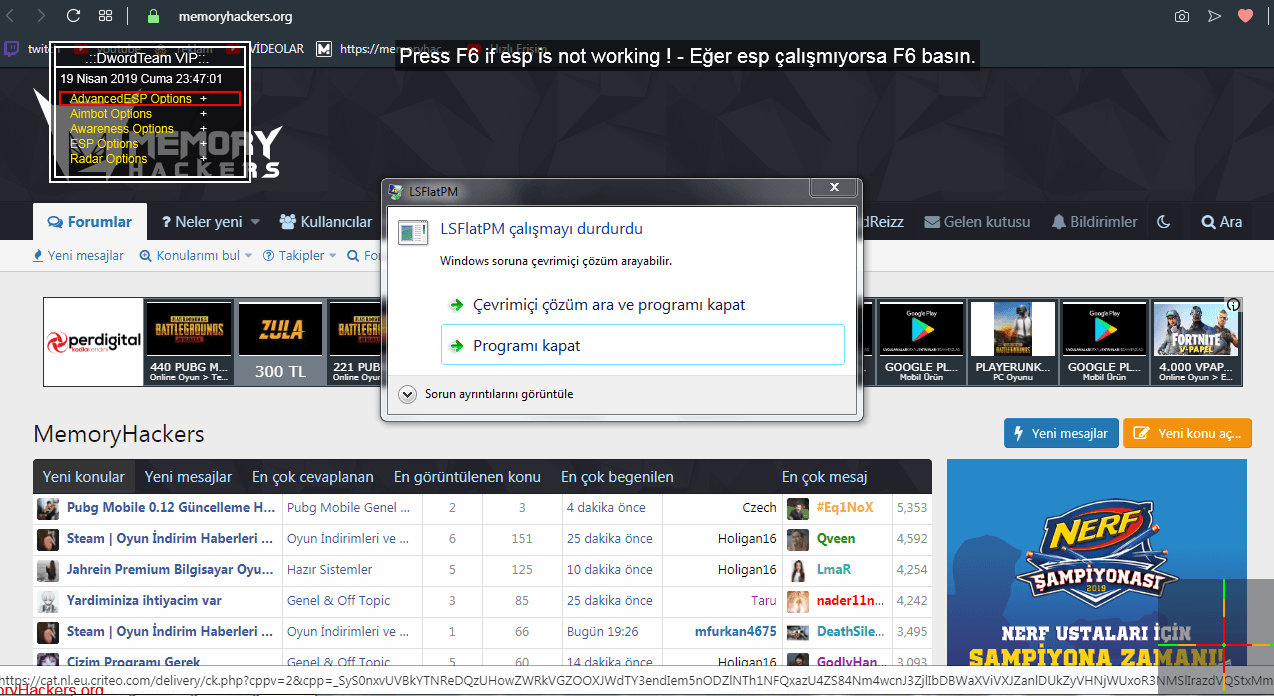Switch to the Forumlar navigation tab
The height and width of the screenshot is (696, 1274).
coord(90,222)
